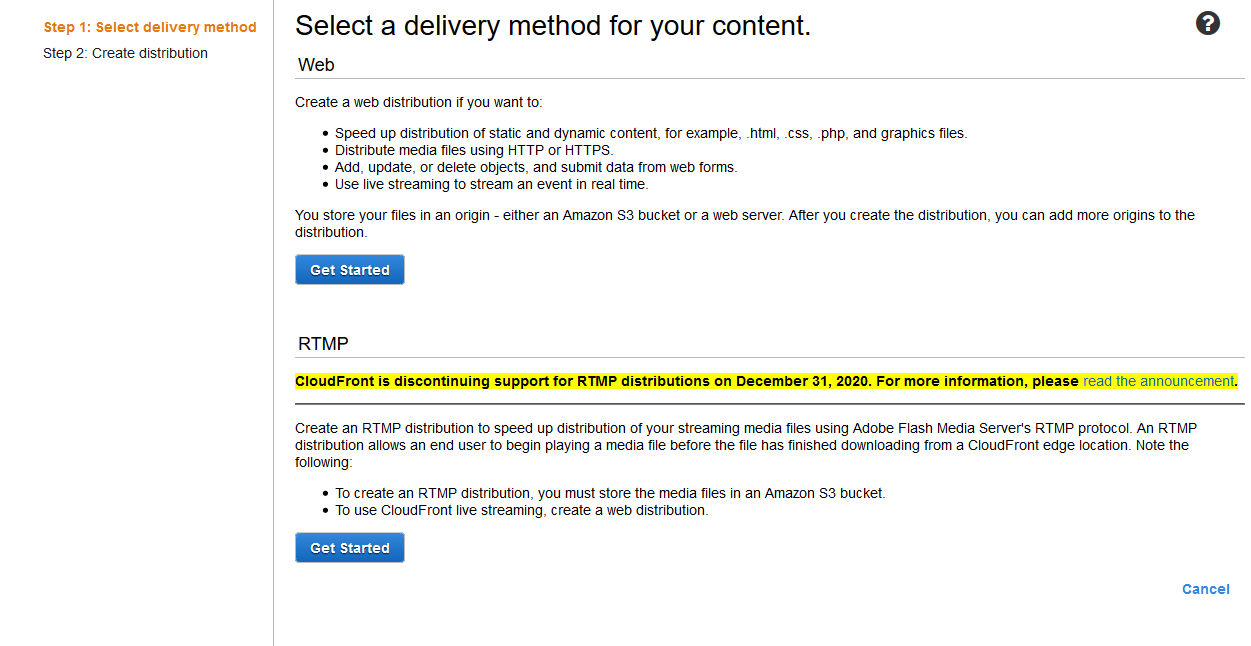Open the 'read the announcement' link
The height and width of the screenshot is (646, 1251).
(x=1158, y=381)
